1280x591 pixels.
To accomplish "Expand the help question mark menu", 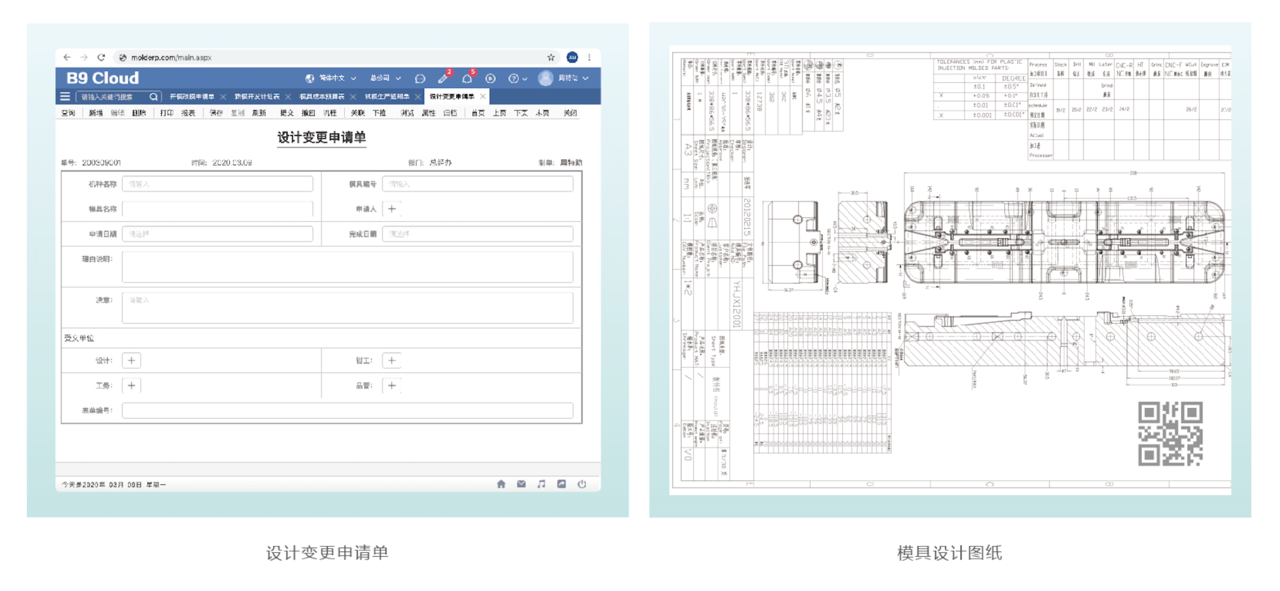I will (x=516, y=78).
